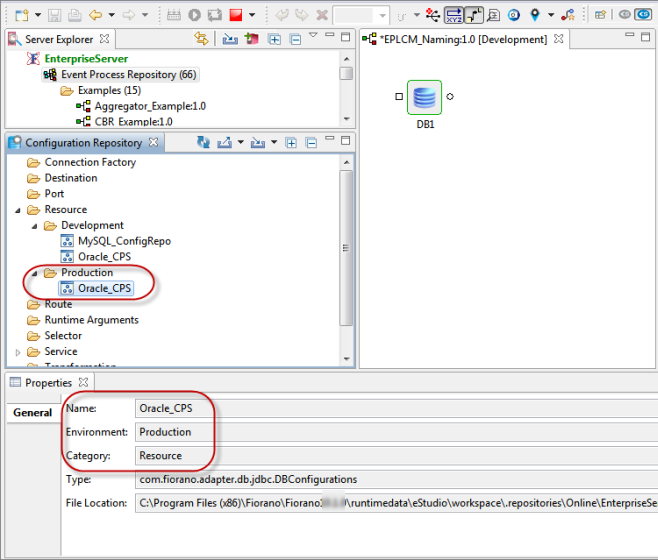Screen dimensions: 658x560
Task: Click the add route connection icon
Action: (433, 16)
